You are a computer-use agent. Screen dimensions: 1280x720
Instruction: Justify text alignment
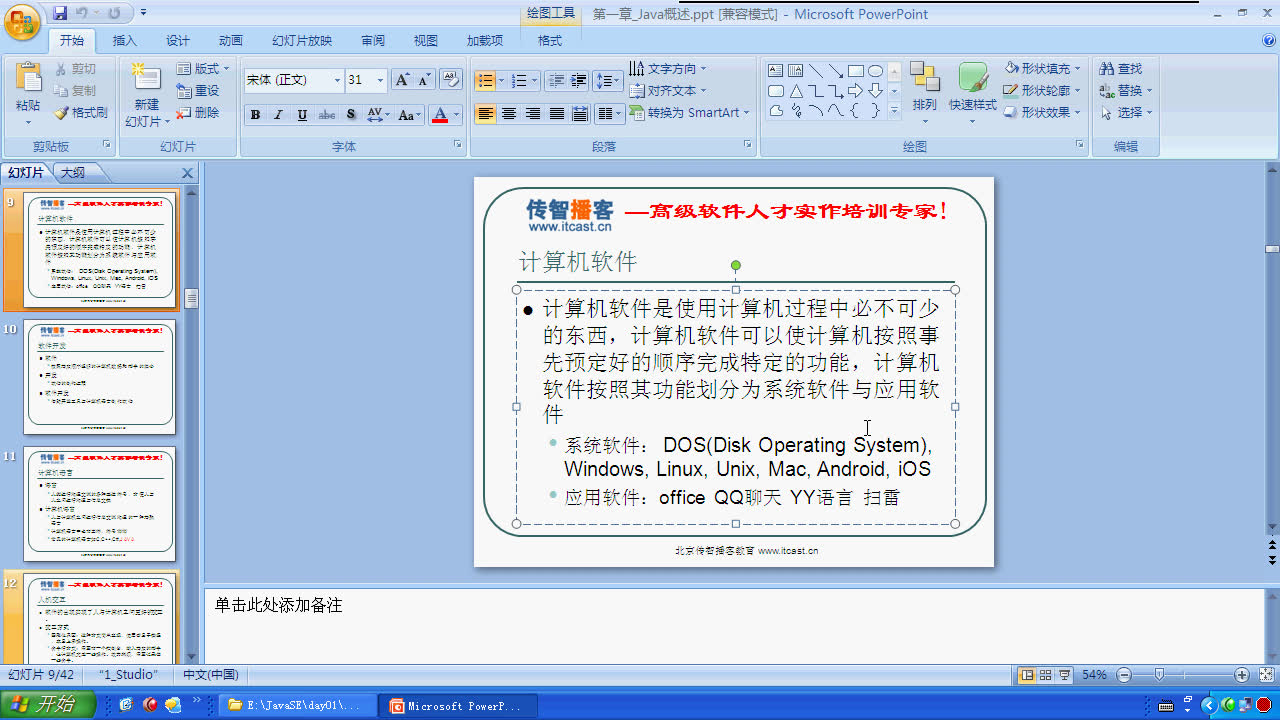[x=556, y=114]
